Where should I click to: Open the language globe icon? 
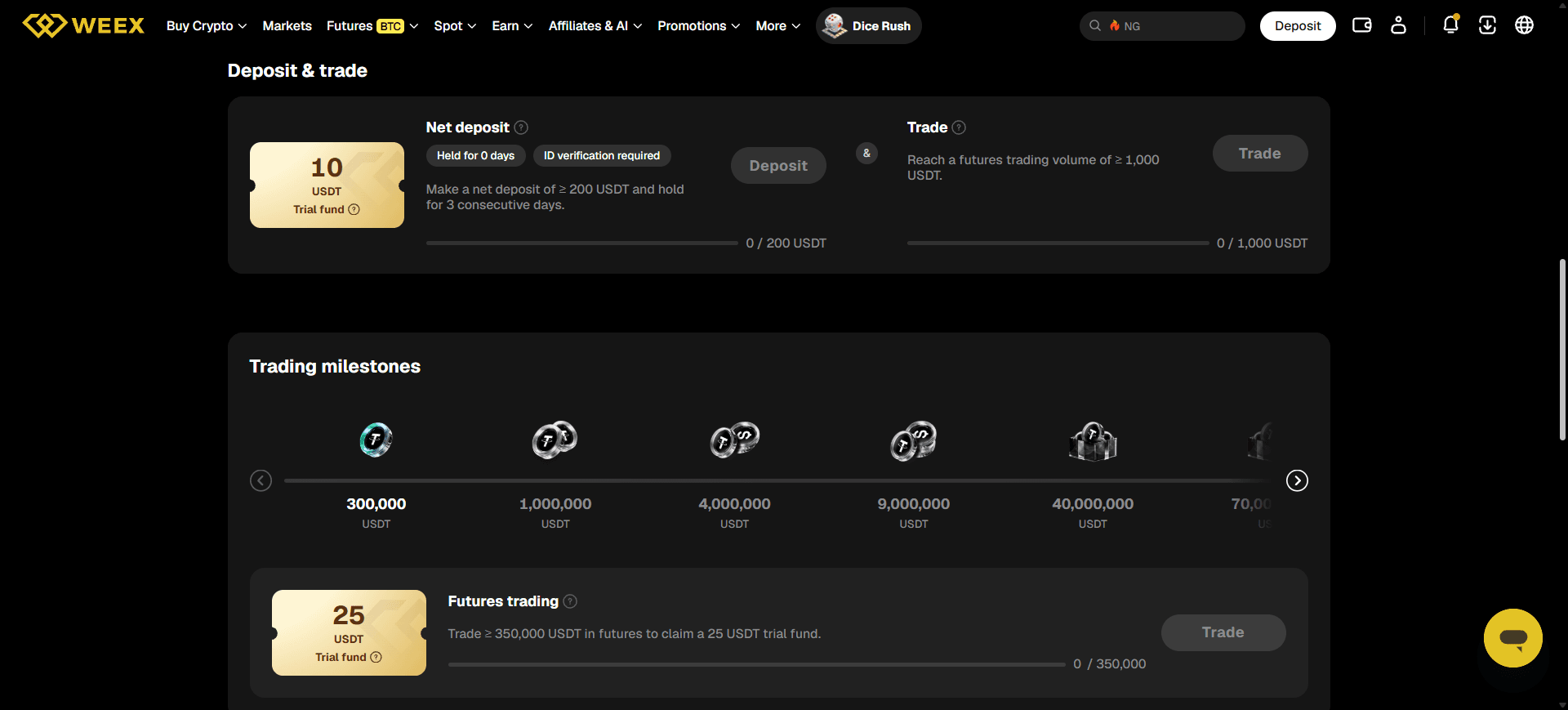(x=1524, y=25)
